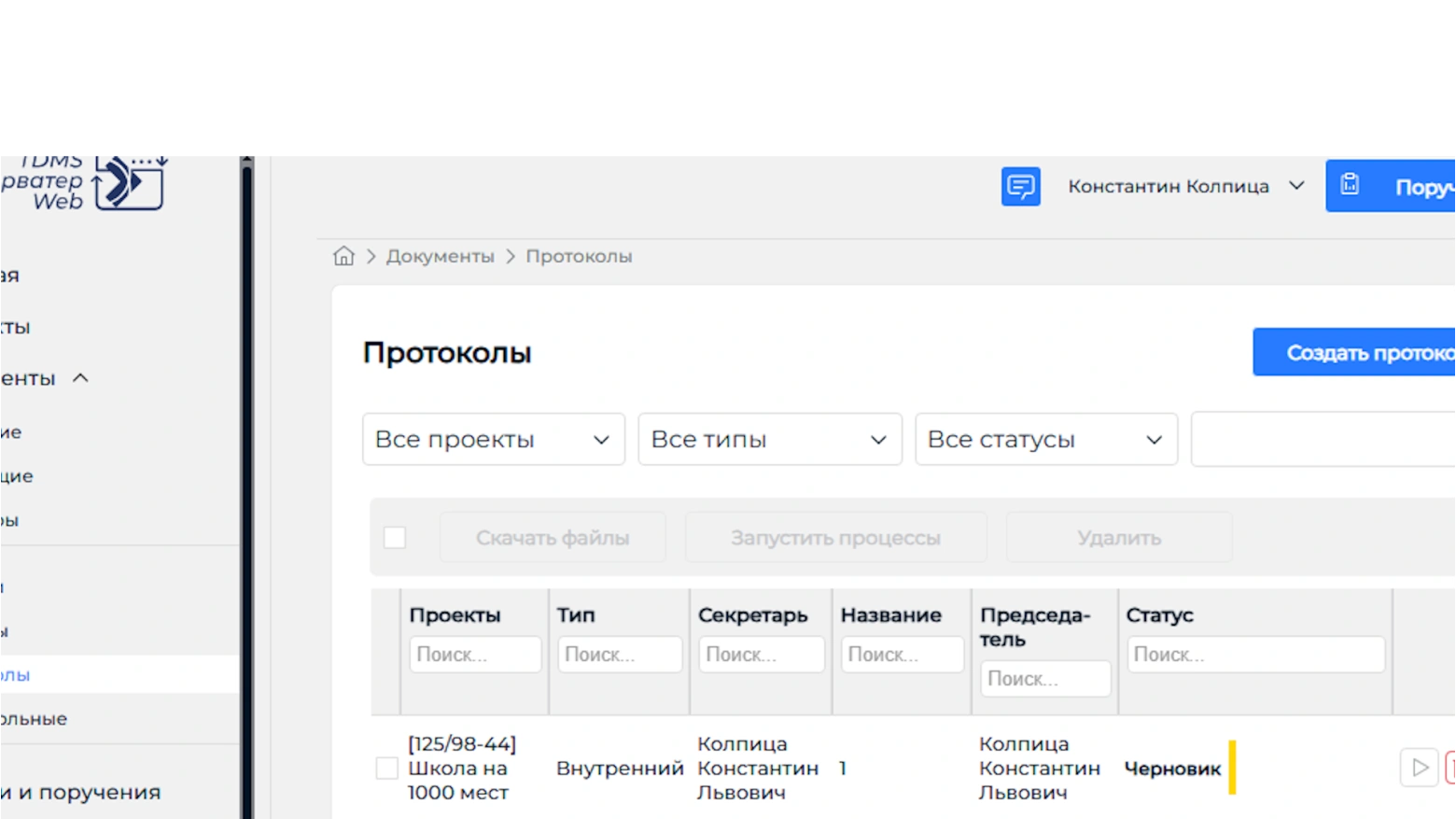Click the Тип column search field
This screenshot has height=819, width=1456.
point(620,655)
